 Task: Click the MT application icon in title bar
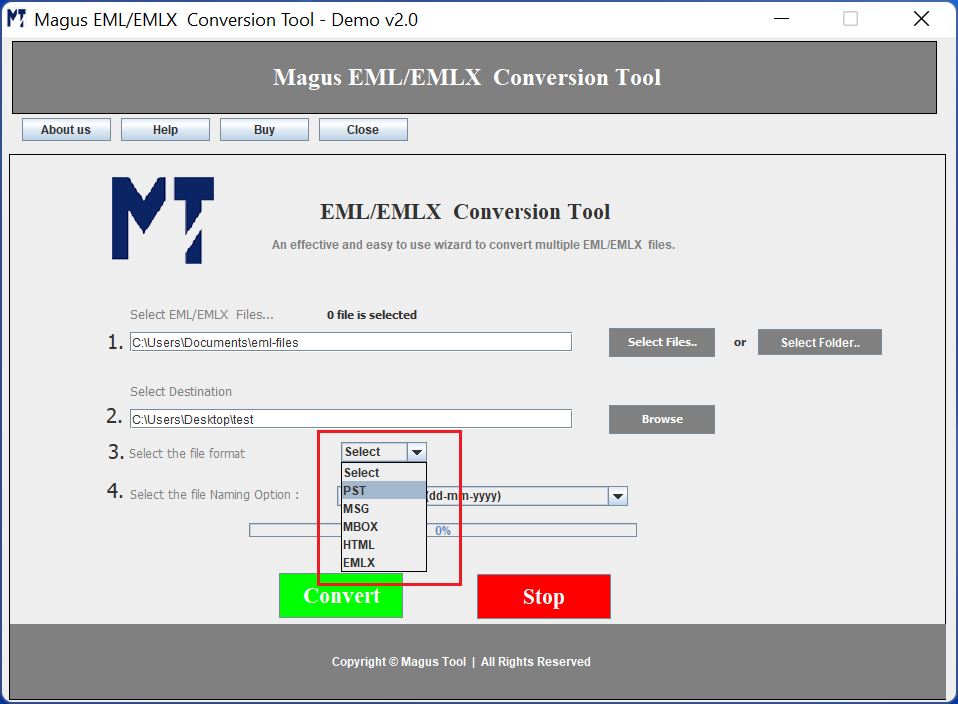point(17,19)
